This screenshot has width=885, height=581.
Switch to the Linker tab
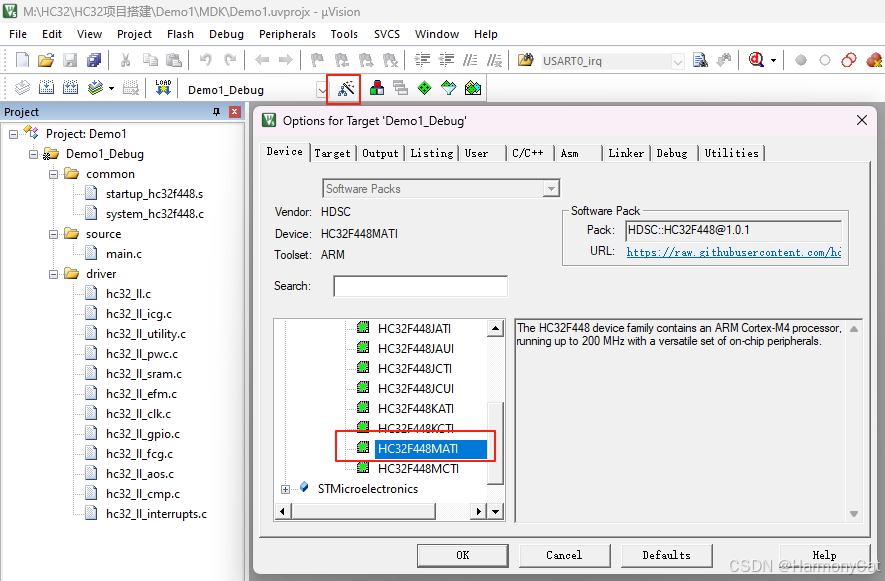click(626, 153)
